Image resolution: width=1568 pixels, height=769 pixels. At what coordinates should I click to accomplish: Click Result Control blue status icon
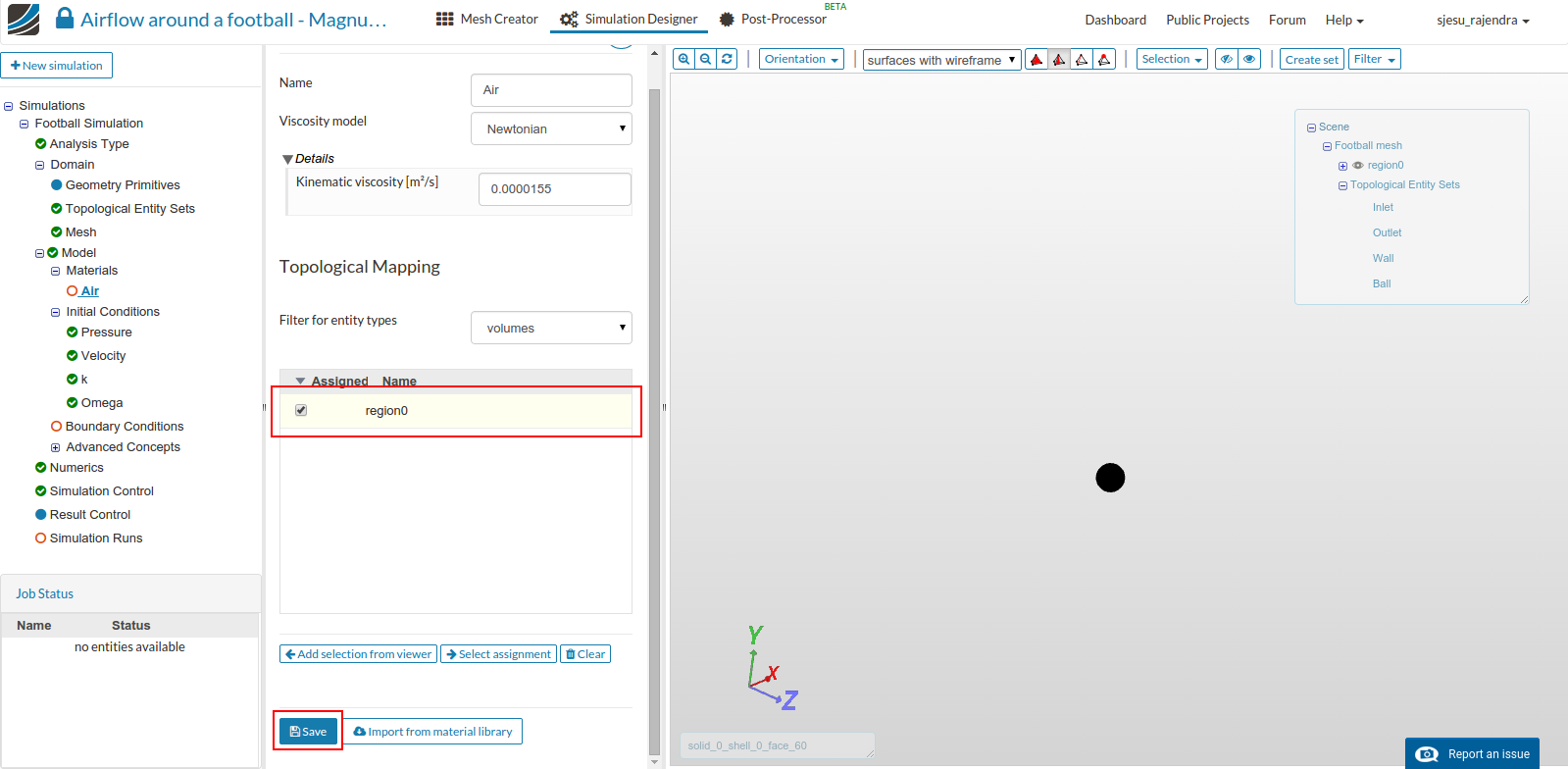tap(40, 515)
